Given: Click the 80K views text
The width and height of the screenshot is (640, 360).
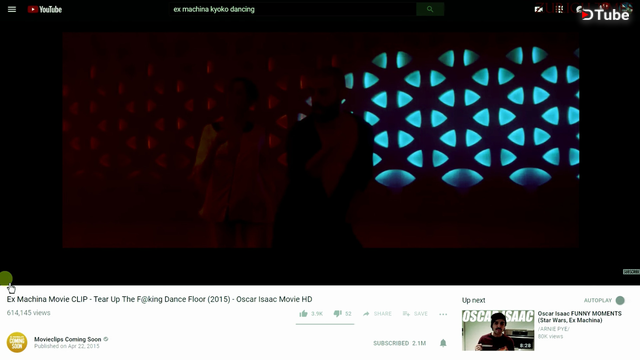Looking at the screenshot, I should [550, 336].
